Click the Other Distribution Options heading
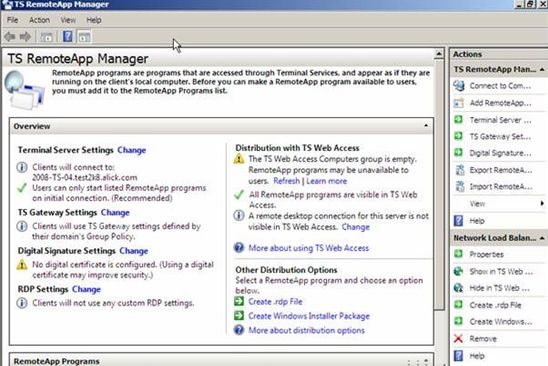Viewport: 548px width, 366px height. (x=286, y=270)
